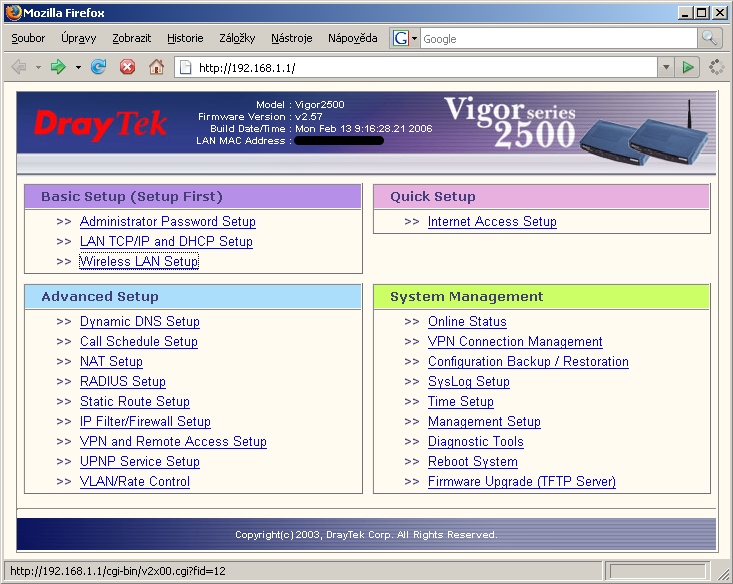Open RADIUS Setup link
Image resolution: width=733 pixels, height=584 pixels.
122,382
